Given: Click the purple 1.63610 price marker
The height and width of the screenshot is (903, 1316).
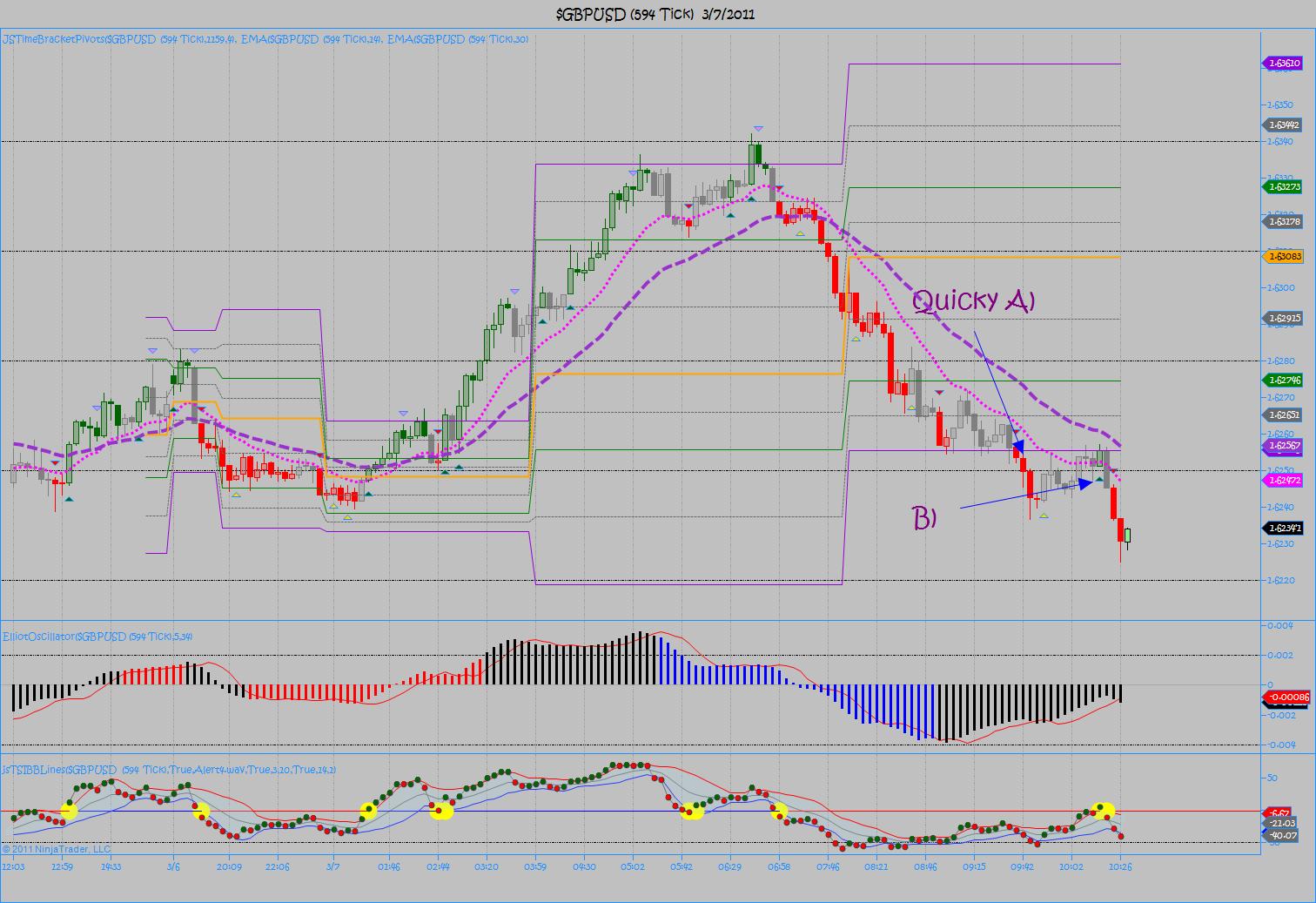Looking at the screenshot, I should click(1282, 63).
